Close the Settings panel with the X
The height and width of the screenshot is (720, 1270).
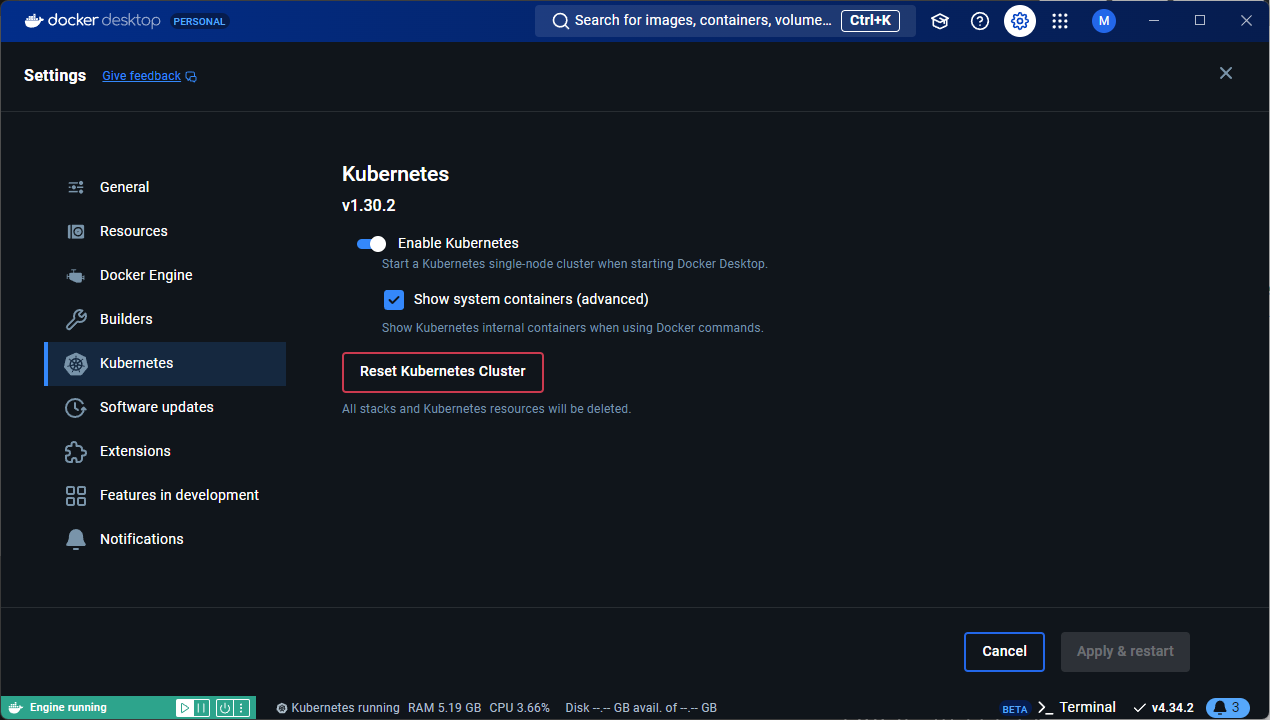(1226, 73)
